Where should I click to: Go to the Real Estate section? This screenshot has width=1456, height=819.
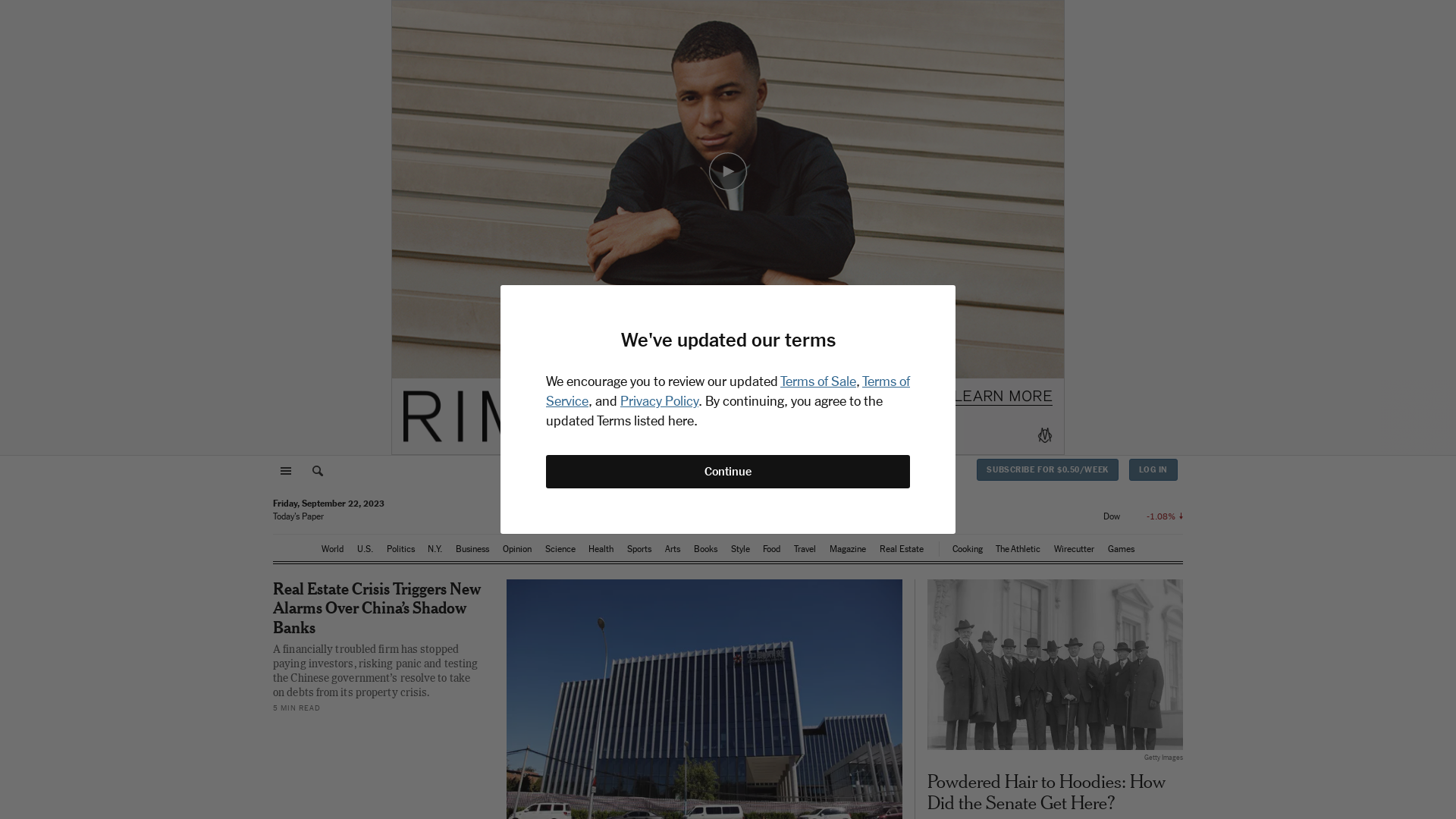click(x=902, y=549)
